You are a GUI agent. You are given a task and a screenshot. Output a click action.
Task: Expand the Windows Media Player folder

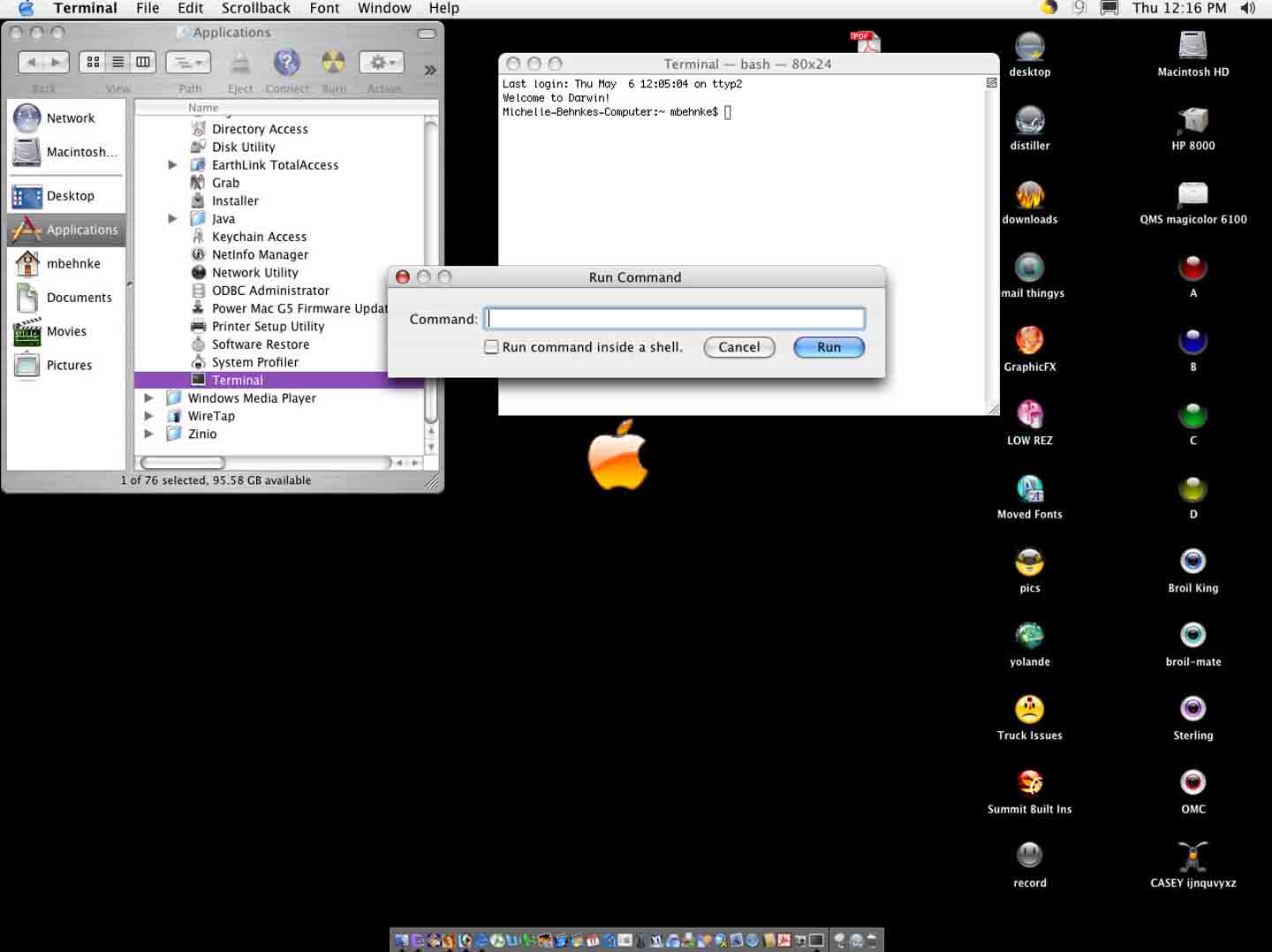pyautogui.click(x=148, y=398)
